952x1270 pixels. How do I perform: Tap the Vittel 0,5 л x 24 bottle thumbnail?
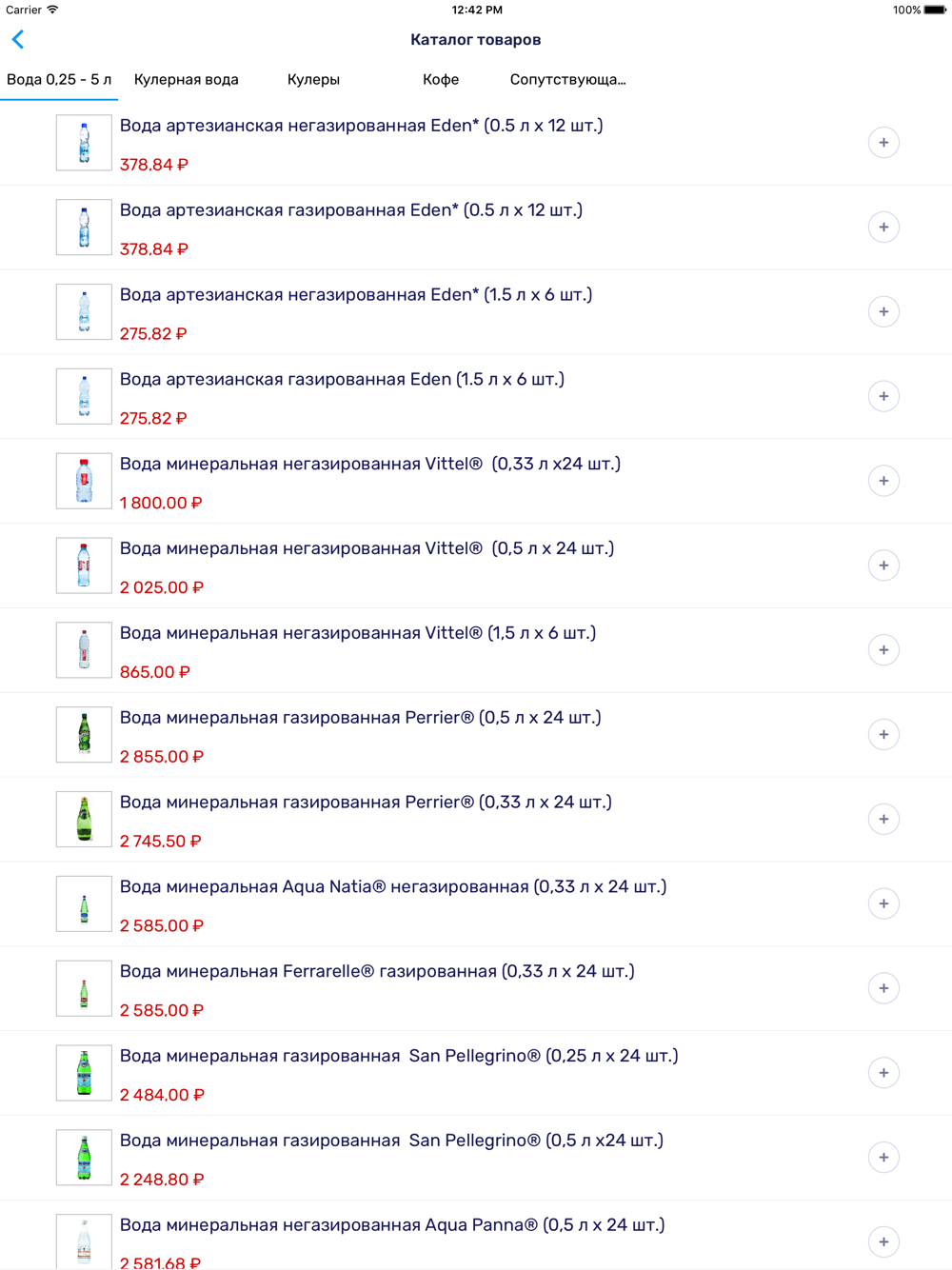click(84, 566)
